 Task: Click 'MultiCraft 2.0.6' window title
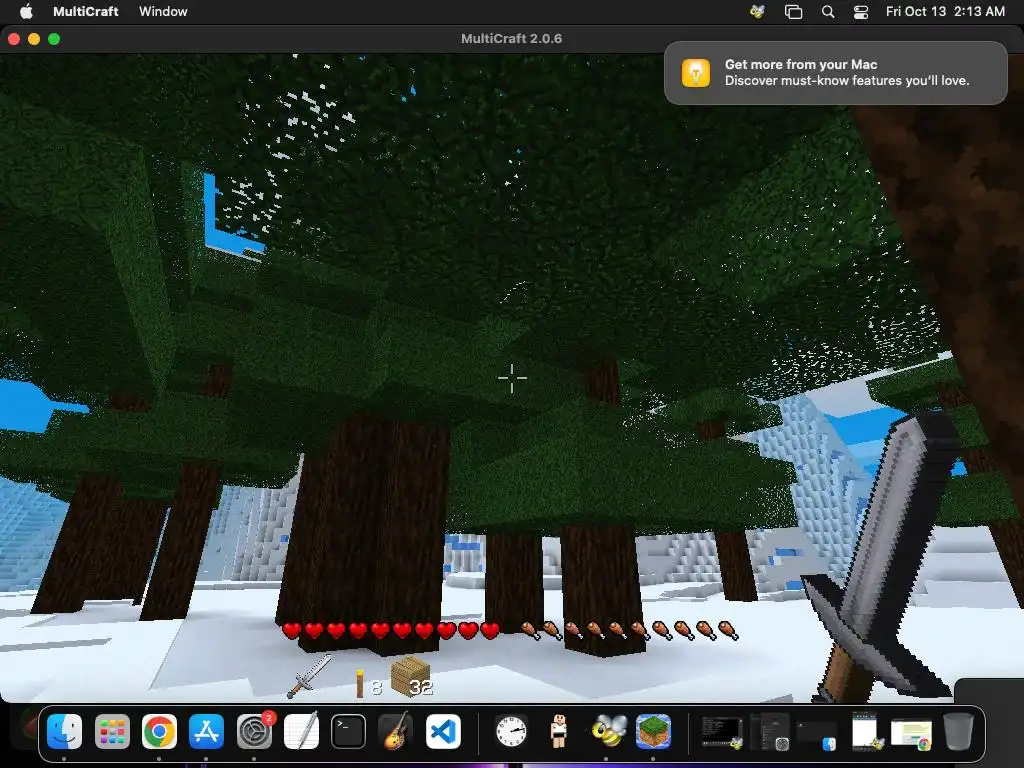coord(511,39)
